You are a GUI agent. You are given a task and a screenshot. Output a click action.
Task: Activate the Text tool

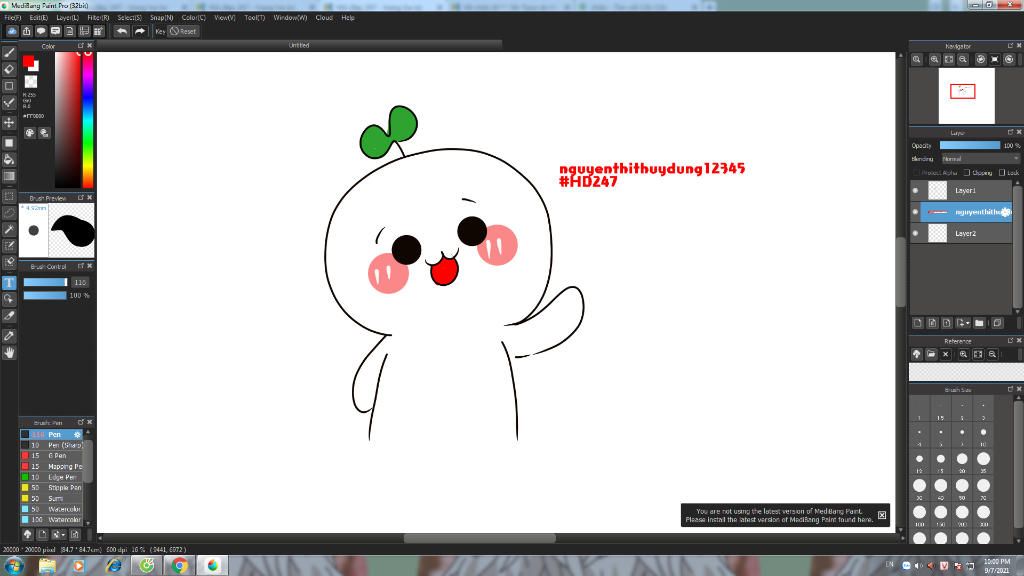tap(9, 283)
